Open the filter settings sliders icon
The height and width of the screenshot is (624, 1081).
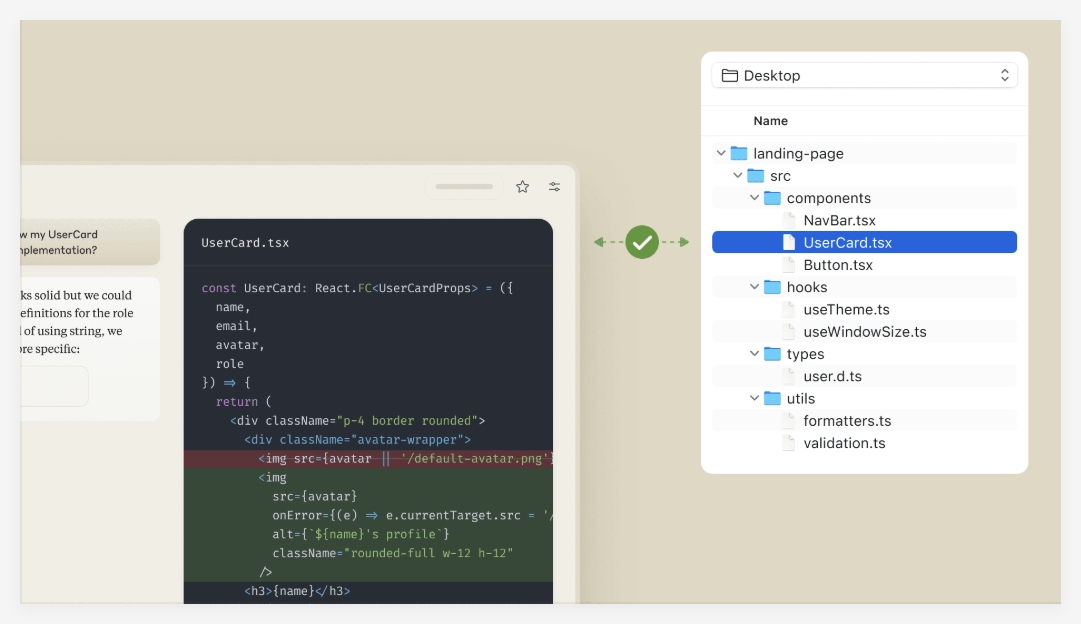pos(553,186)
